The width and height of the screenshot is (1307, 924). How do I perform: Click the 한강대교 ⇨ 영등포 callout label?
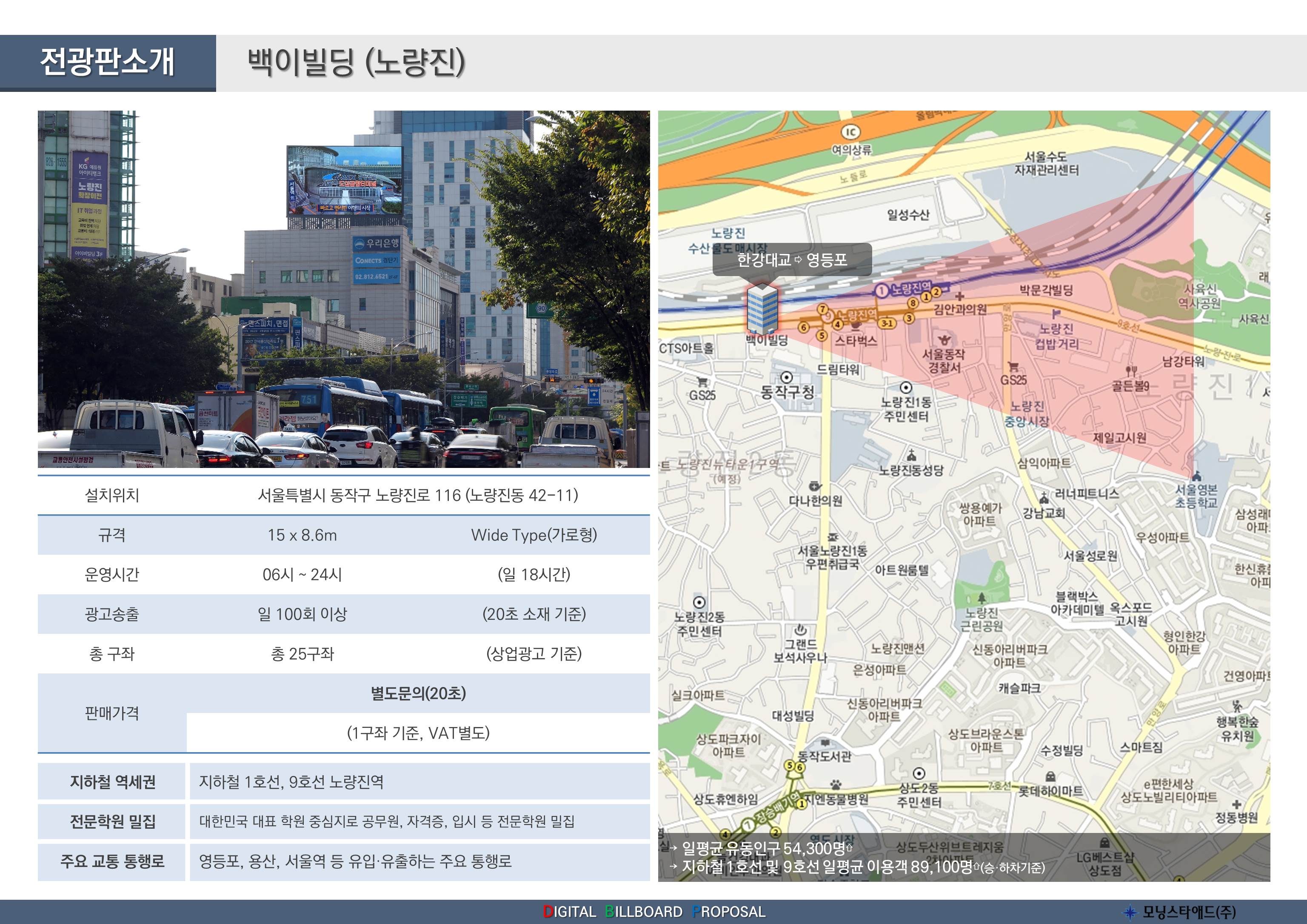(792, 260)
